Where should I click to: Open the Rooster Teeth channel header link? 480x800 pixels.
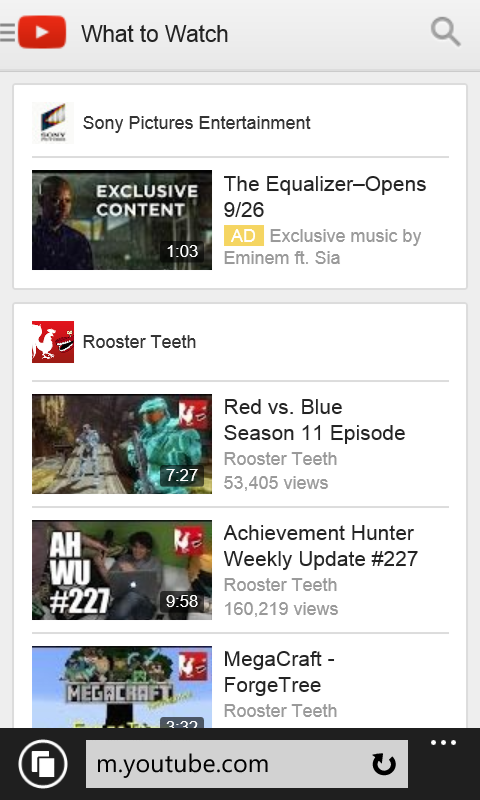(139, 342)
